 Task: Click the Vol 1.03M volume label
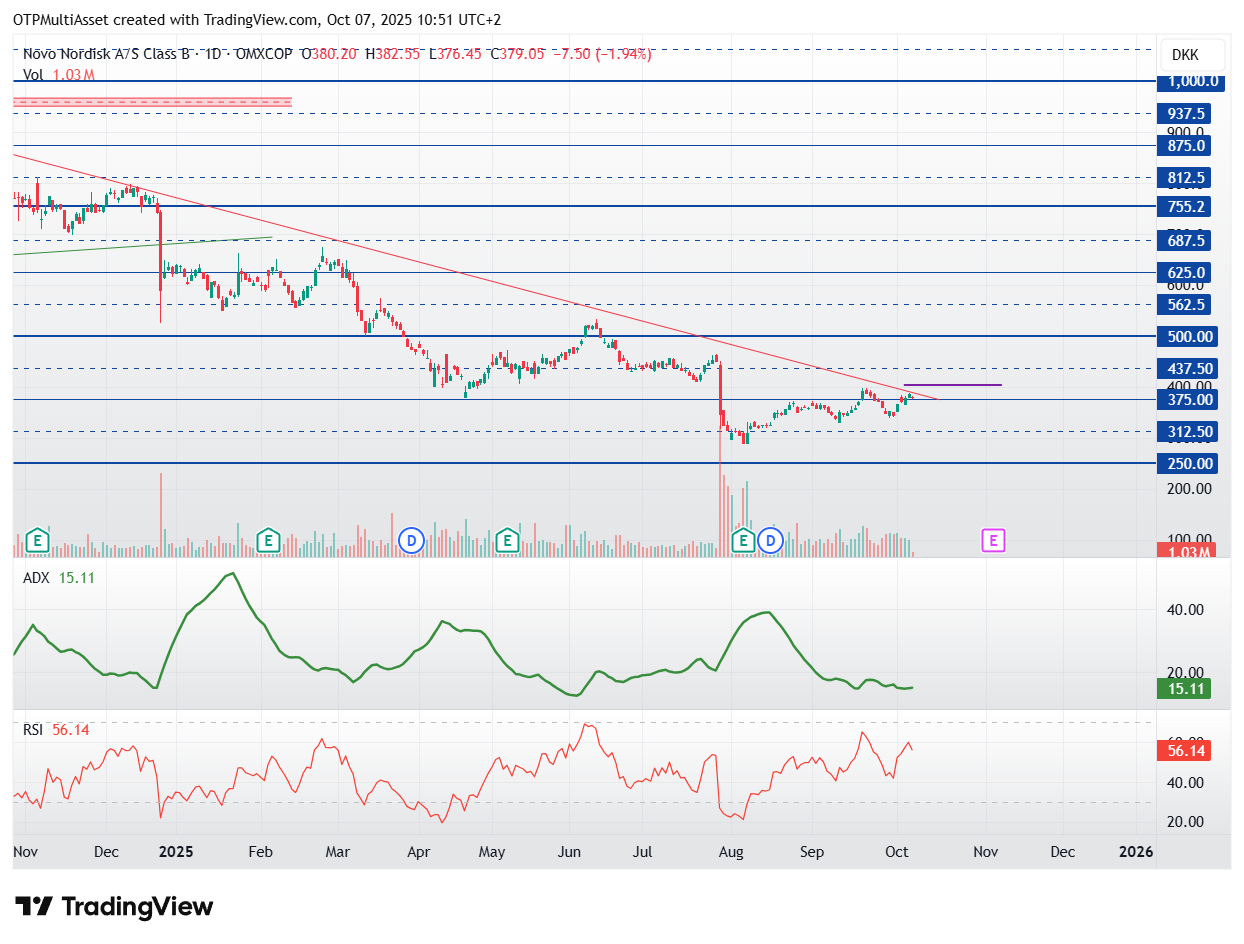[x=59, y=75]
